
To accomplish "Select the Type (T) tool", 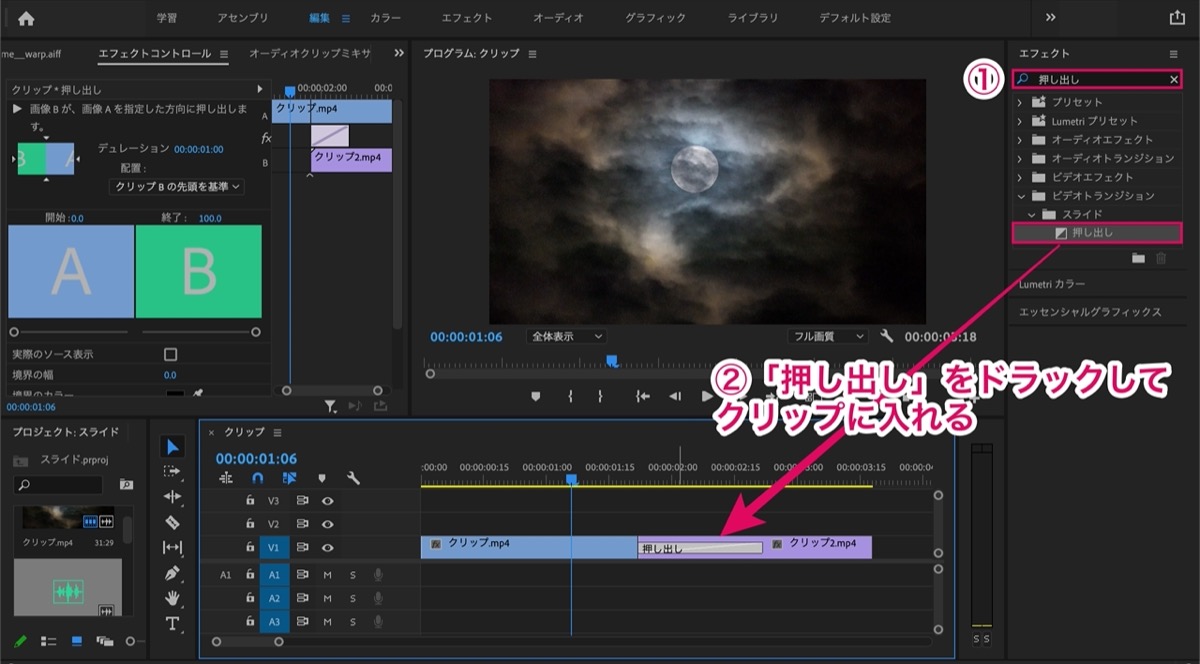I will 173,623.
